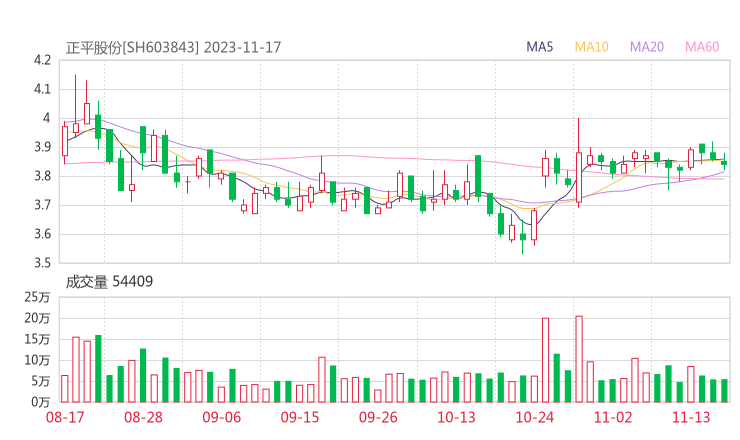Click the 25万 volume axis label

click(37, 297)
